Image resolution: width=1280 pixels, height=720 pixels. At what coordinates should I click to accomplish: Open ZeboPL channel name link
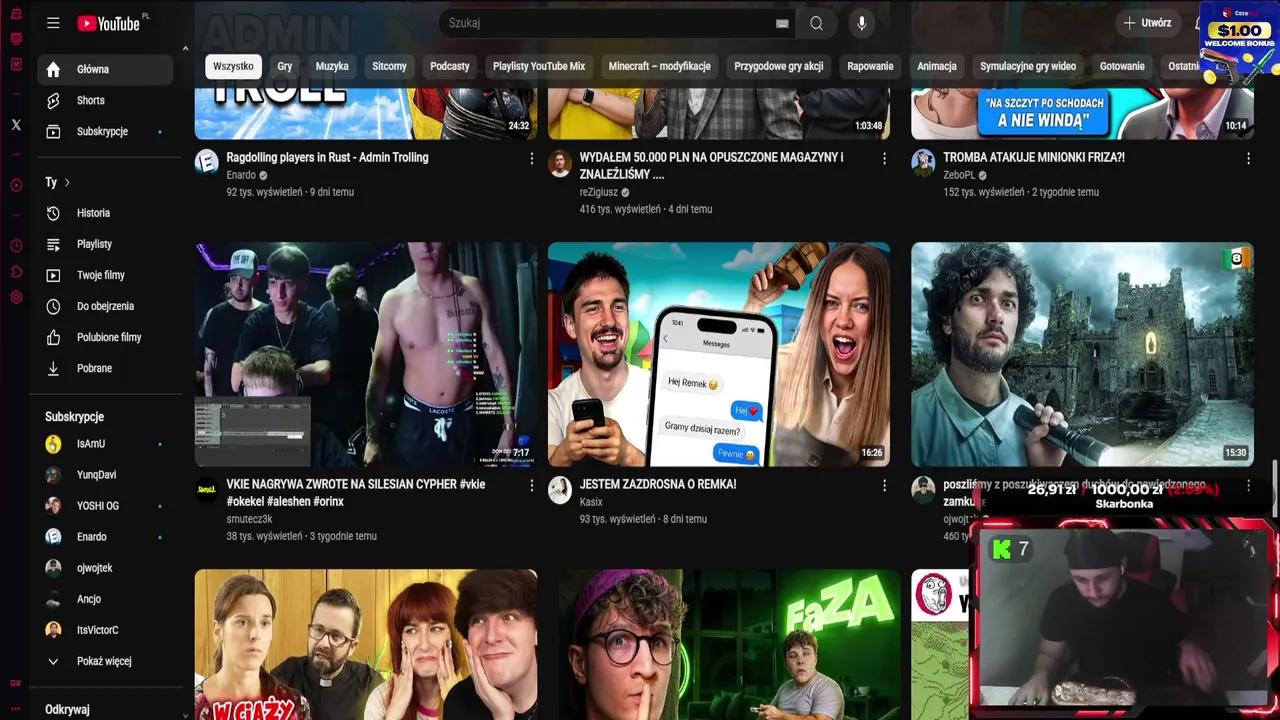click(x=959, y=175)
